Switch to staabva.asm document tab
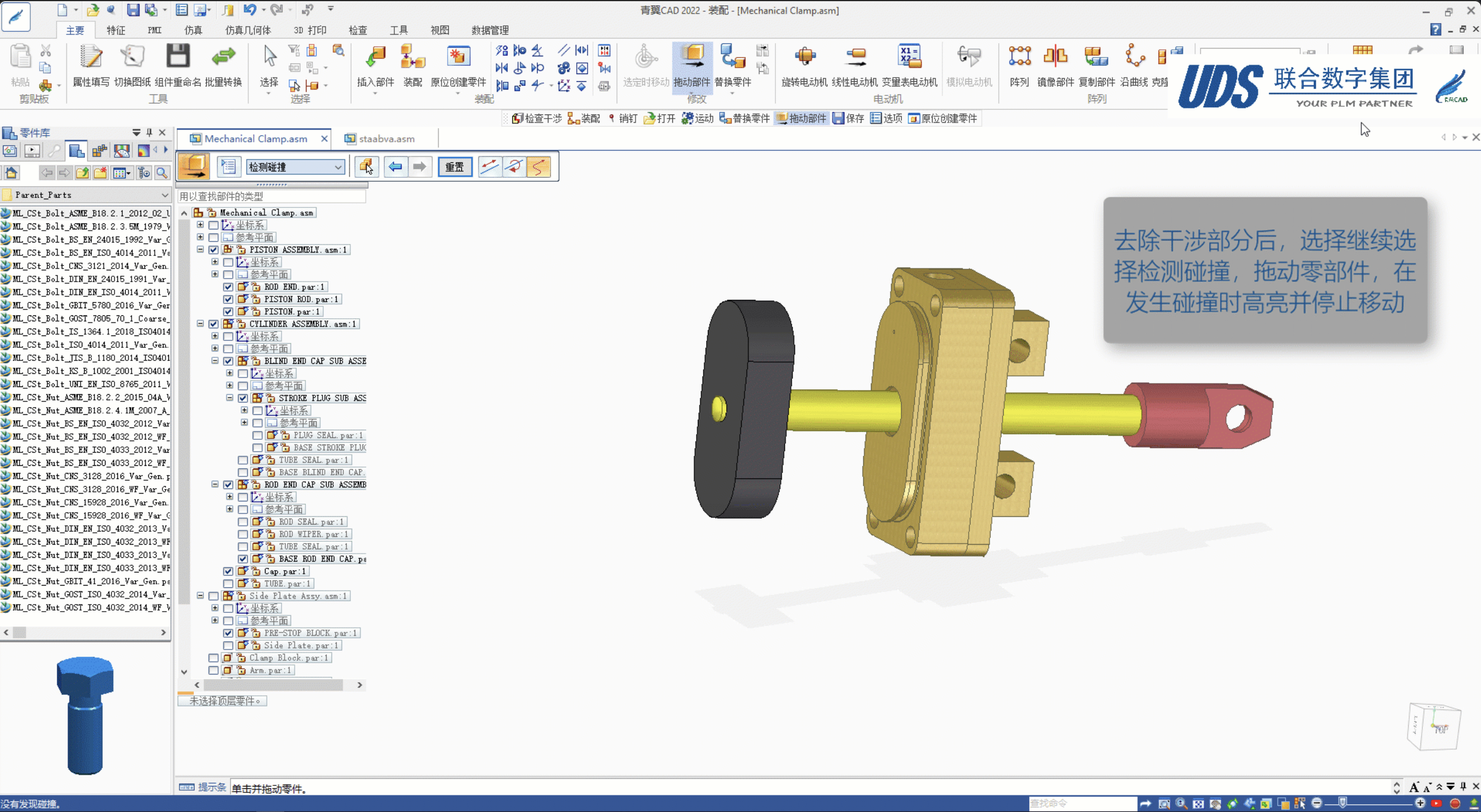1481x812 pixels. (386, 139)
